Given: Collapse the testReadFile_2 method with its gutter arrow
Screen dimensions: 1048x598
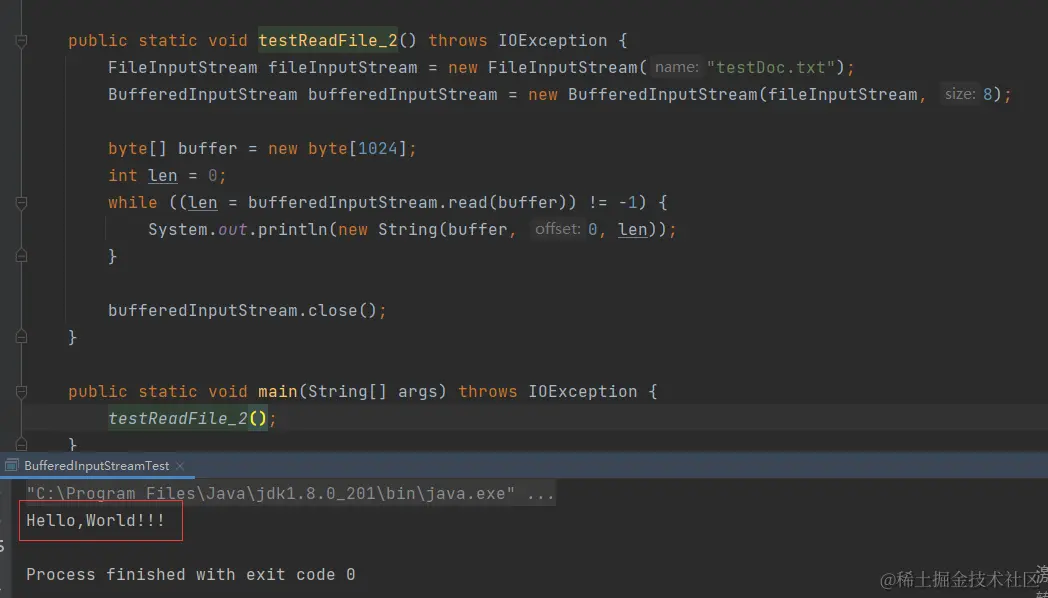Looking at the screenshot, I should [x=20, y=40].
